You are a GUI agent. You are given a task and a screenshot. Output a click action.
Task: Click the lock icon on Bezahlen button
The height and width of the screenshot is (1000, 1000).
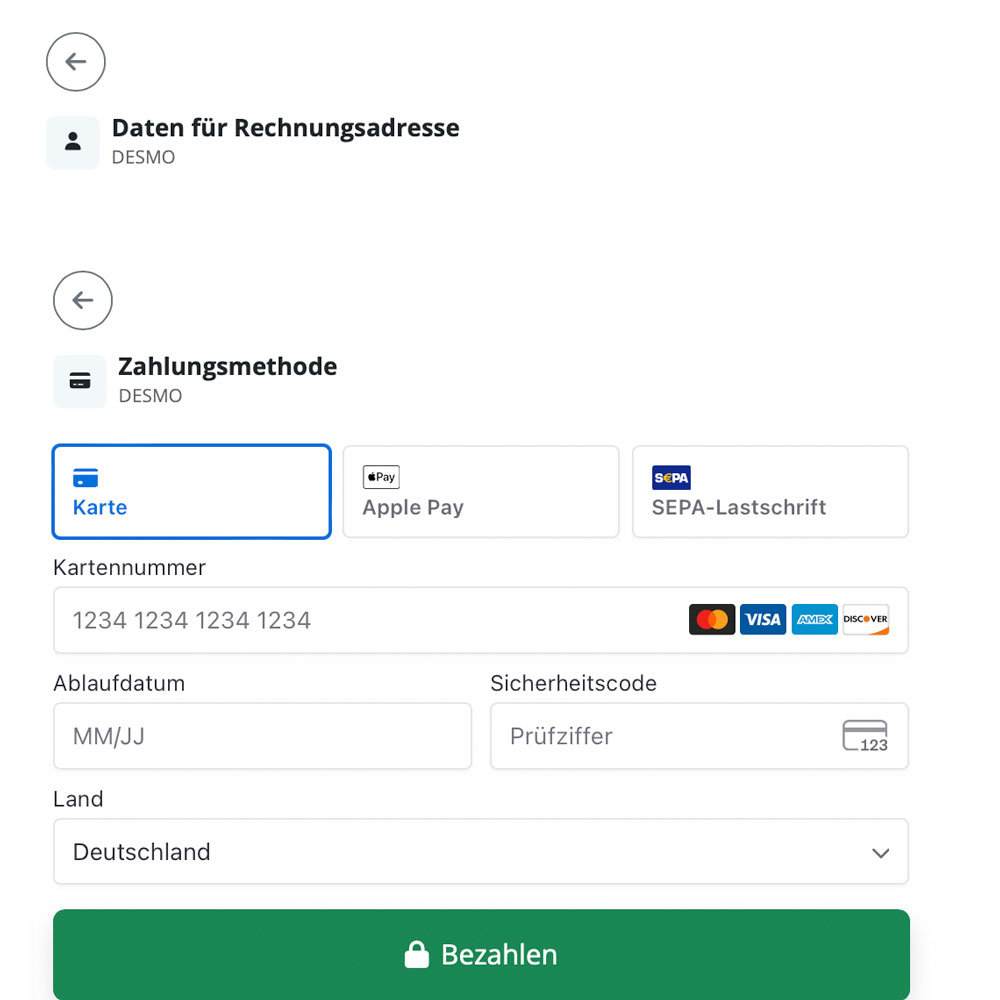tap(416, 955)
